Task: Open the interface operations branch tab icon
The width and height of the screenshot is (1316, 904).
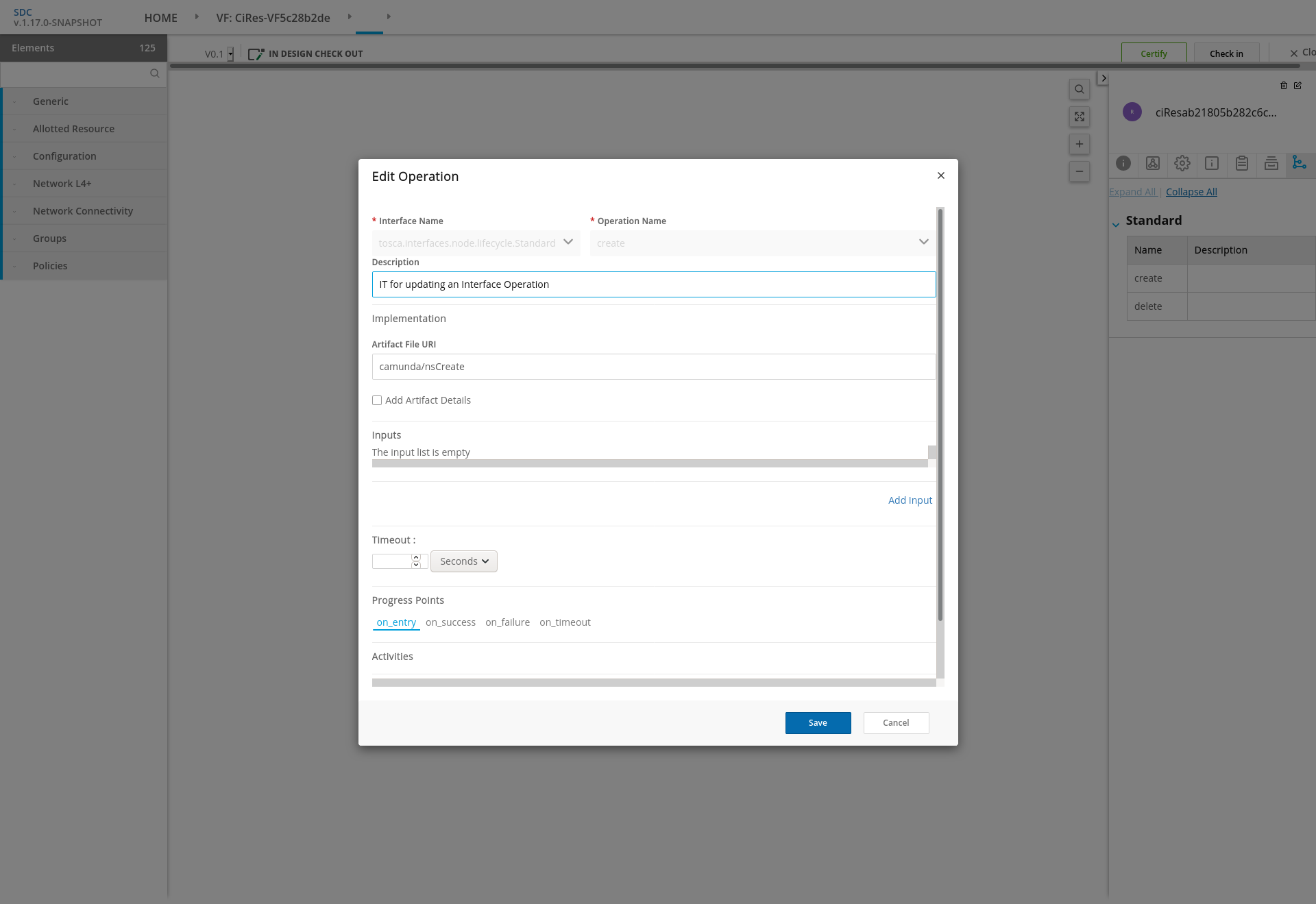Action: [1299, 162]
